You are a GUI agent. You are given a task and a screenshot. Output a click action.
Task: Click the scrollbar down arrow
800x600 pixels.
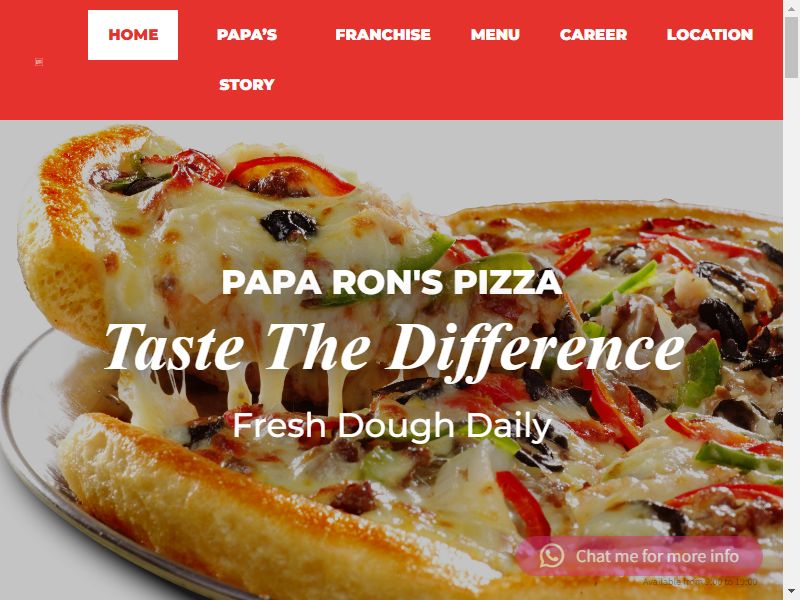click(791, 593)
